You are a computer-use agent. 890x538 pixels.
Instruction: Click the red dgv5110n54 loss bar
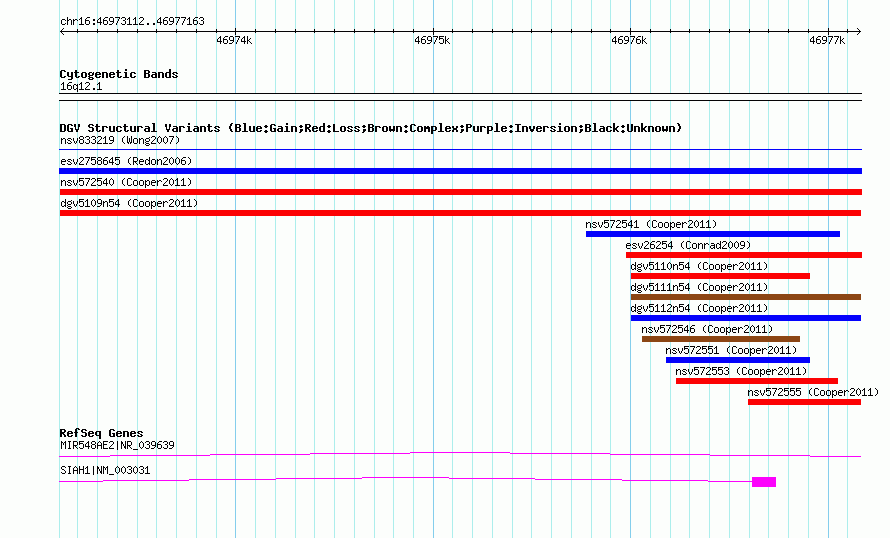point(720,276)
